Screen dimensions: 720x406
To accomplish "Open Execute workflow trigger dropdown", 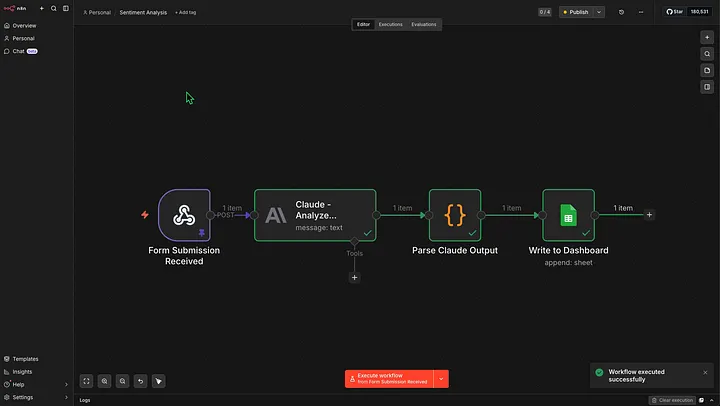I will coord(441,379).
